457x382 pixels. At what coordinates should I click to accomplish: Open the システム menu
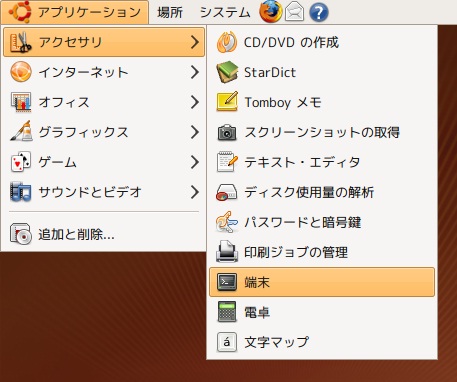pos(225,13)
